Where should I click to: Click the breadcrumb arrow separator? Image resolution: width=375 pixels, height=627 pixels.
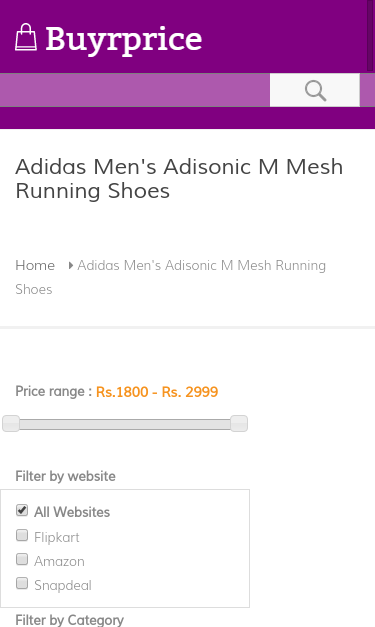pyautogui.click(x=71, y=265)
